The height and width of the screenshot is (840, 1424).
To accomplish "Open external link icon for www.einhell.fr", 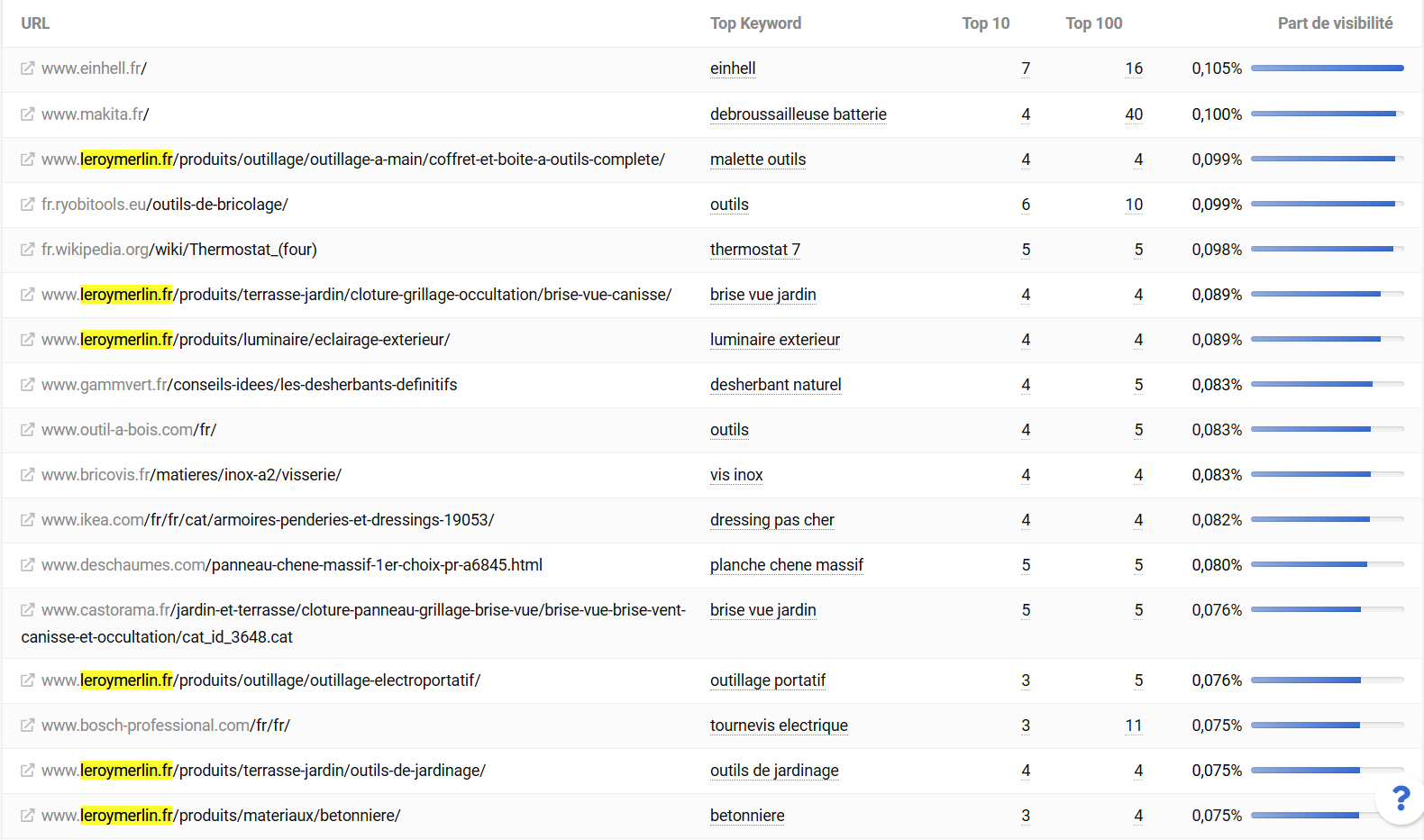I will [x=28, y=68].
